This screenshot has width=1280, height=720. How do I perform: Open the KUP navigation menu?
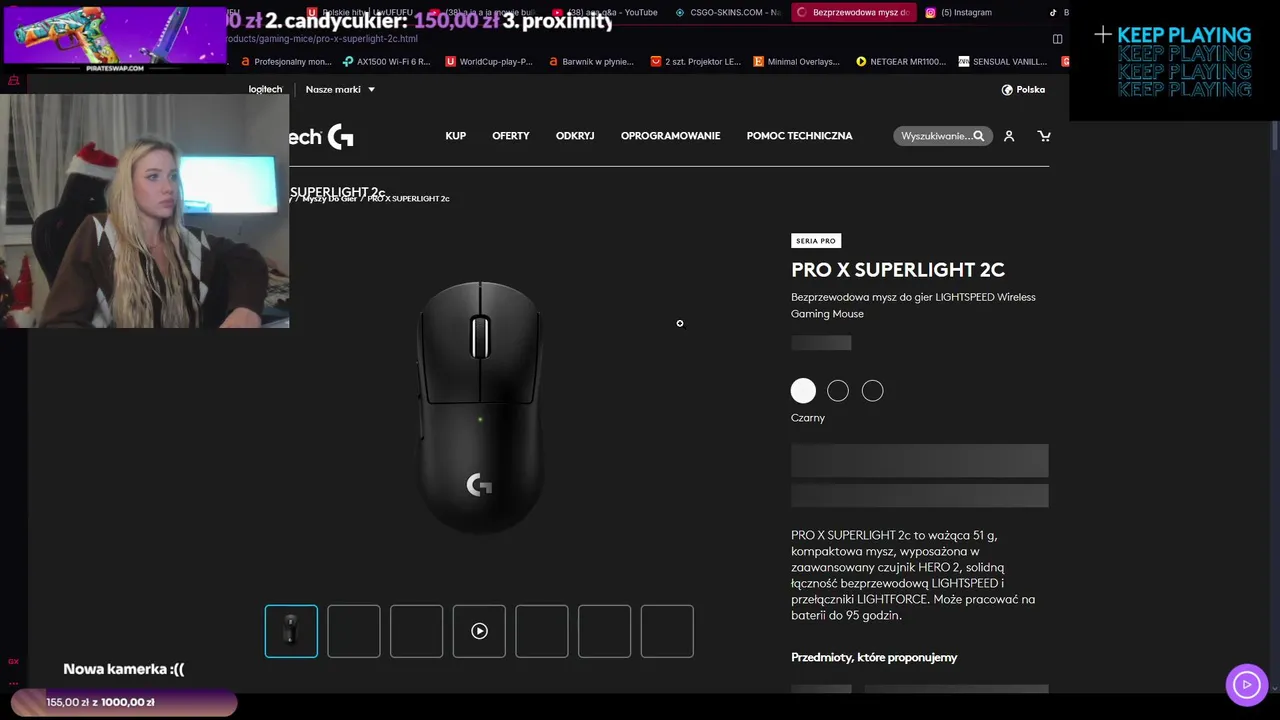click(456, 136)
